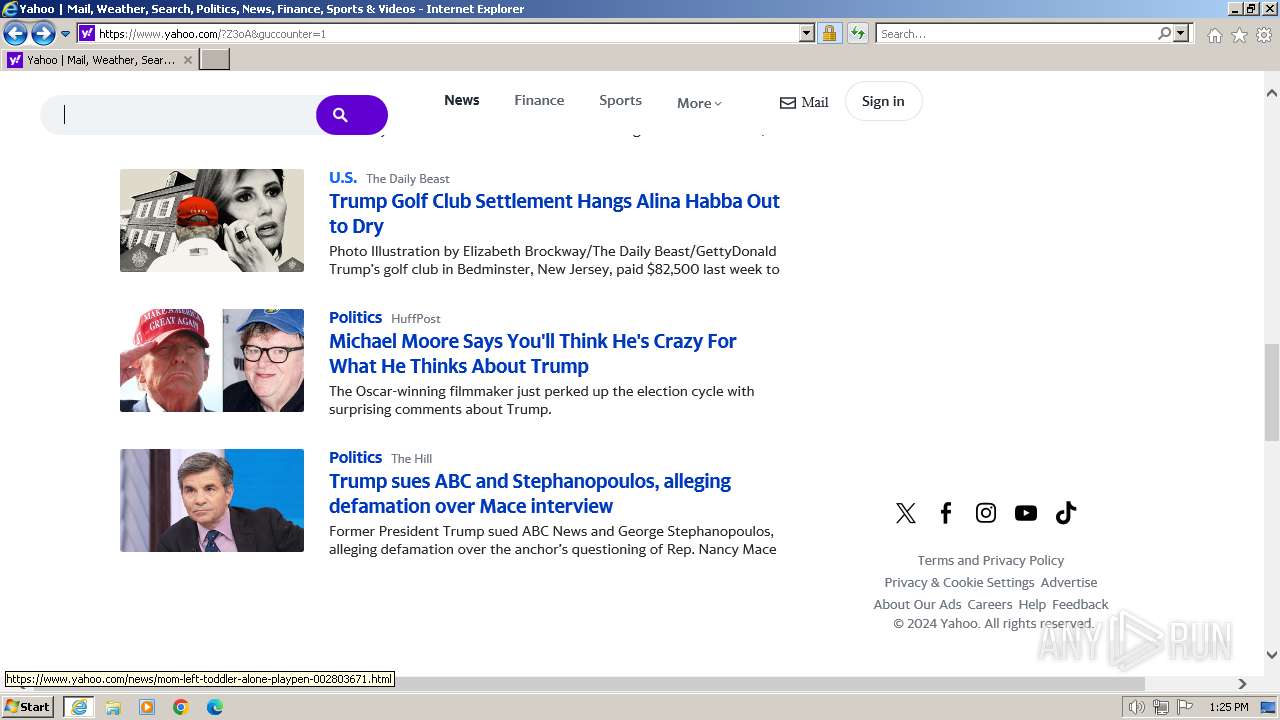Image resolution: width=1280 pixels, height=720 pixels.
Task: Click the scroll down arrow
Action: click(1271, 655)
